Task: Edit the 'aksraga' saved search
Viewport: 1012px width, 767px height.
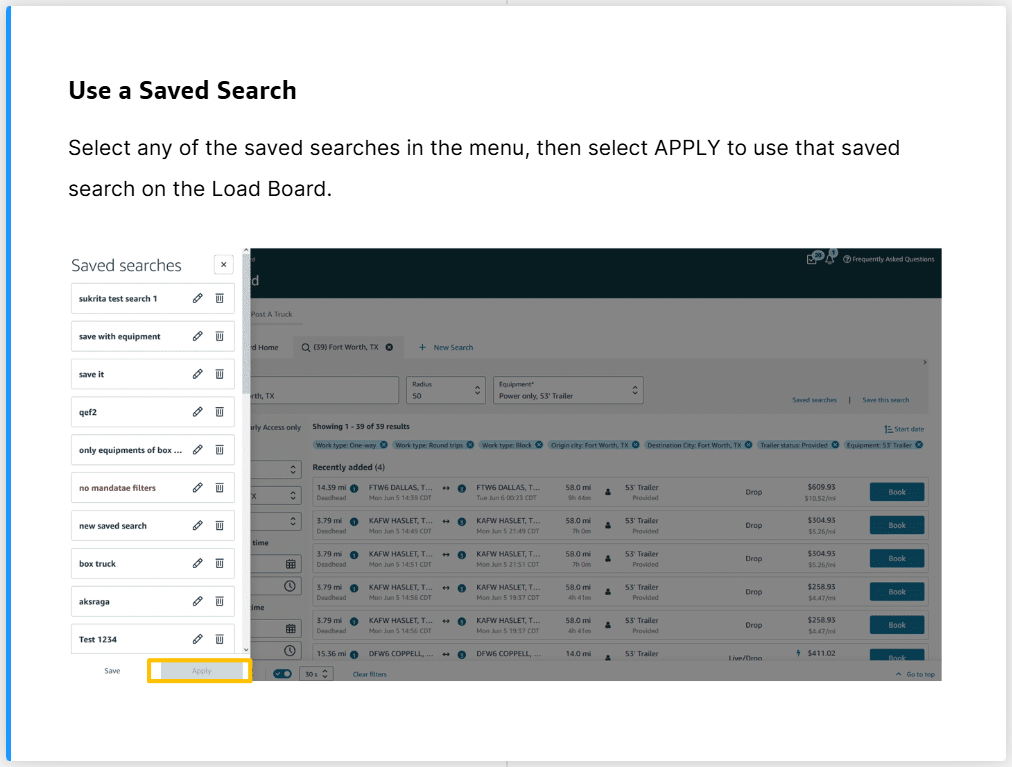Action: [198, 601]
